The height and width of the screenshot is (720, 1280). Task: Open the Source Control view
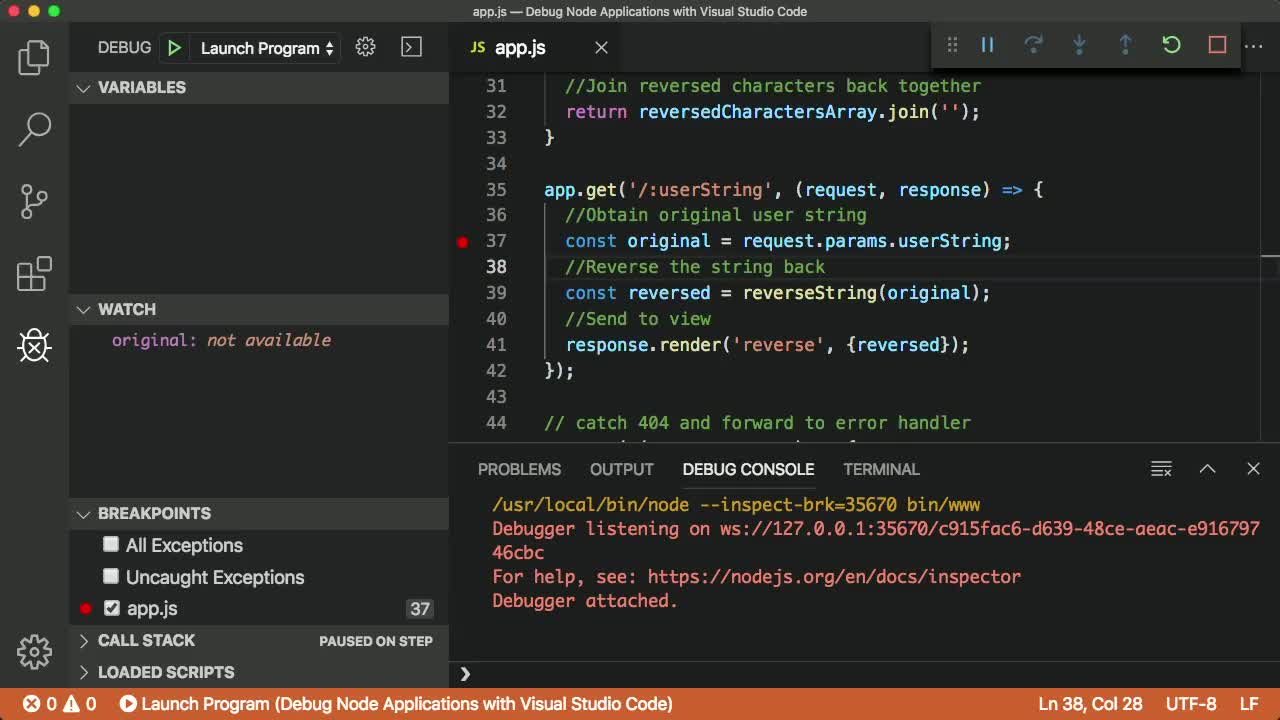pos(34,200)
